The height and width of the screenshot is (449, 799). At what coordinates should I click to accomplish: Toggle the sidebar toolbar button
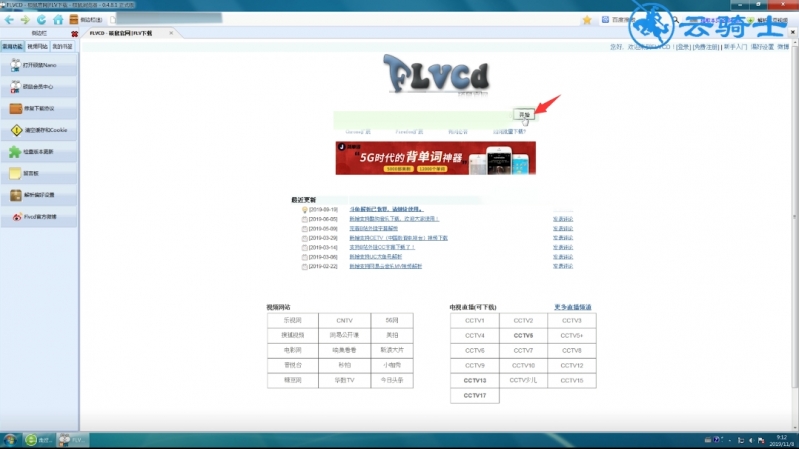pyautogui.click(x=86, y=19)
